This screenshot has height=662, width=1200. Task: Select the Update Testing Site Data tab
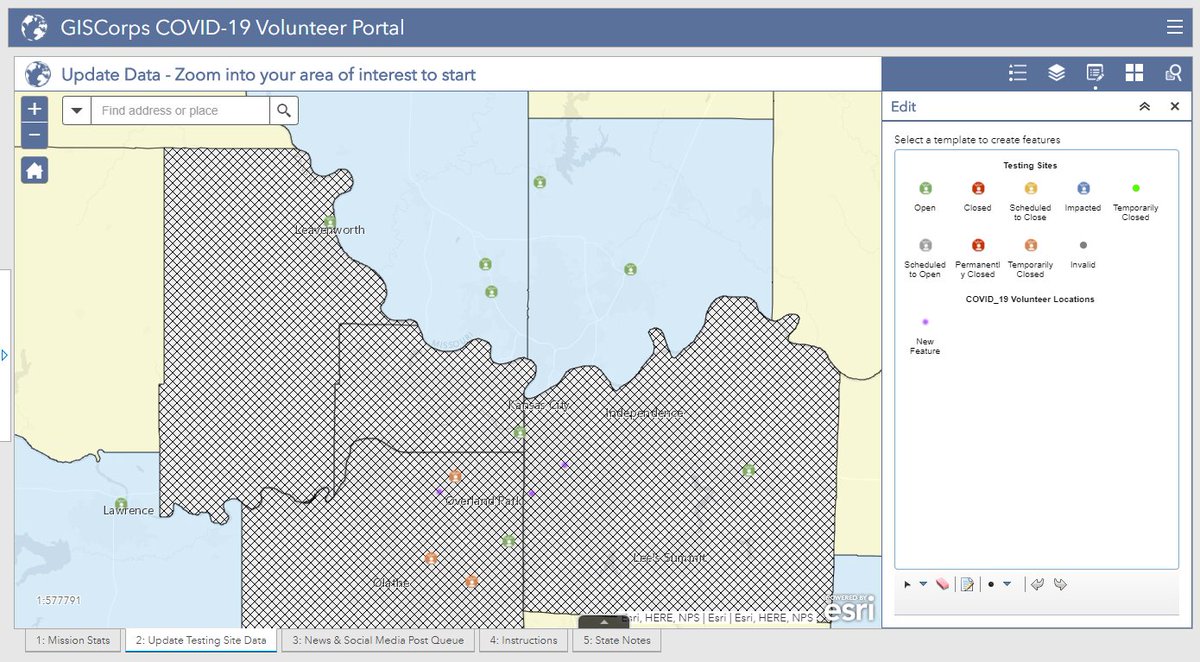(x=200, y=640)
